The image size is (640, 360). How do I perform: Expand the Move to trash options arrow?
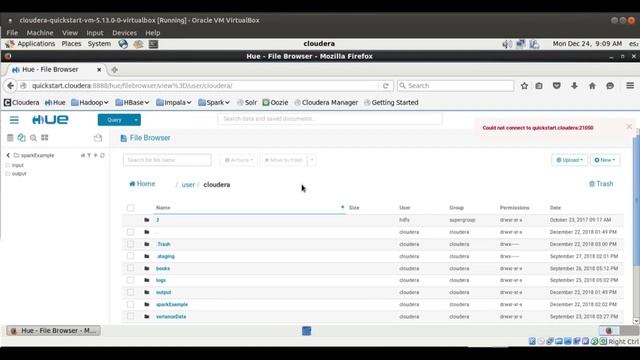[x=312, y=160]
